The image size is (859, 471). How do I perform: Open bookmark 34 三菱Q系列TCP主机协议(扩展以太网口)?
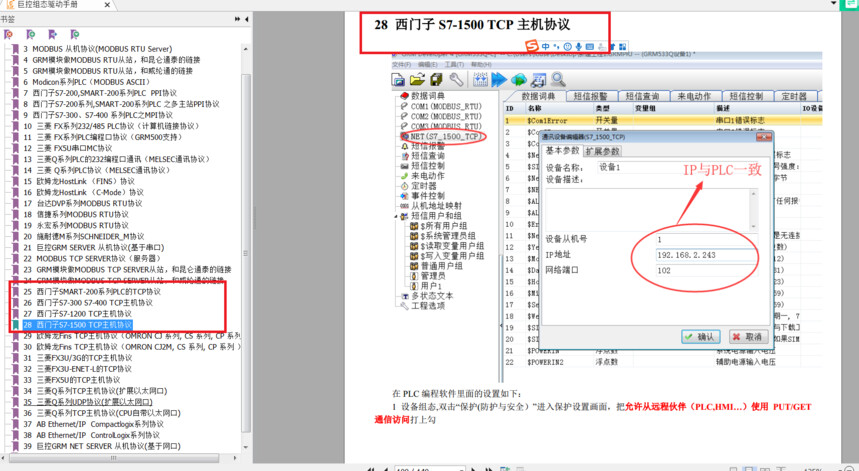(95, 391)
